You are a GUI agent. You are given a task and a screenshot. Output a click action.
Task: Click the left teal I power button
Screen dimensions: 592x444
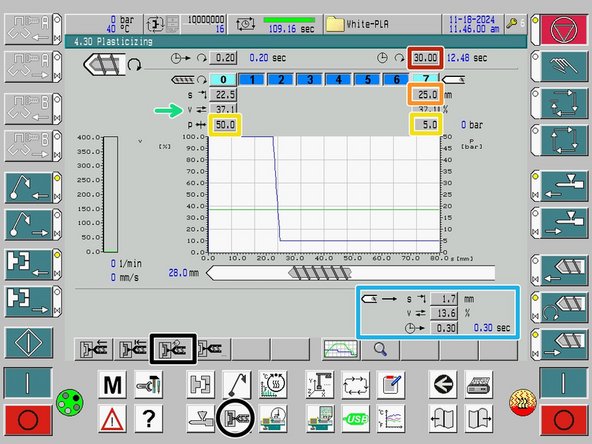coord(28,383)
